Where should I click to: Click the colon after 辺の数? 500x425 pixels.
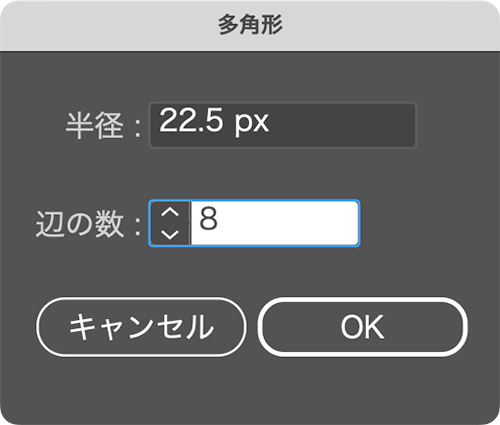click(138, 226)
